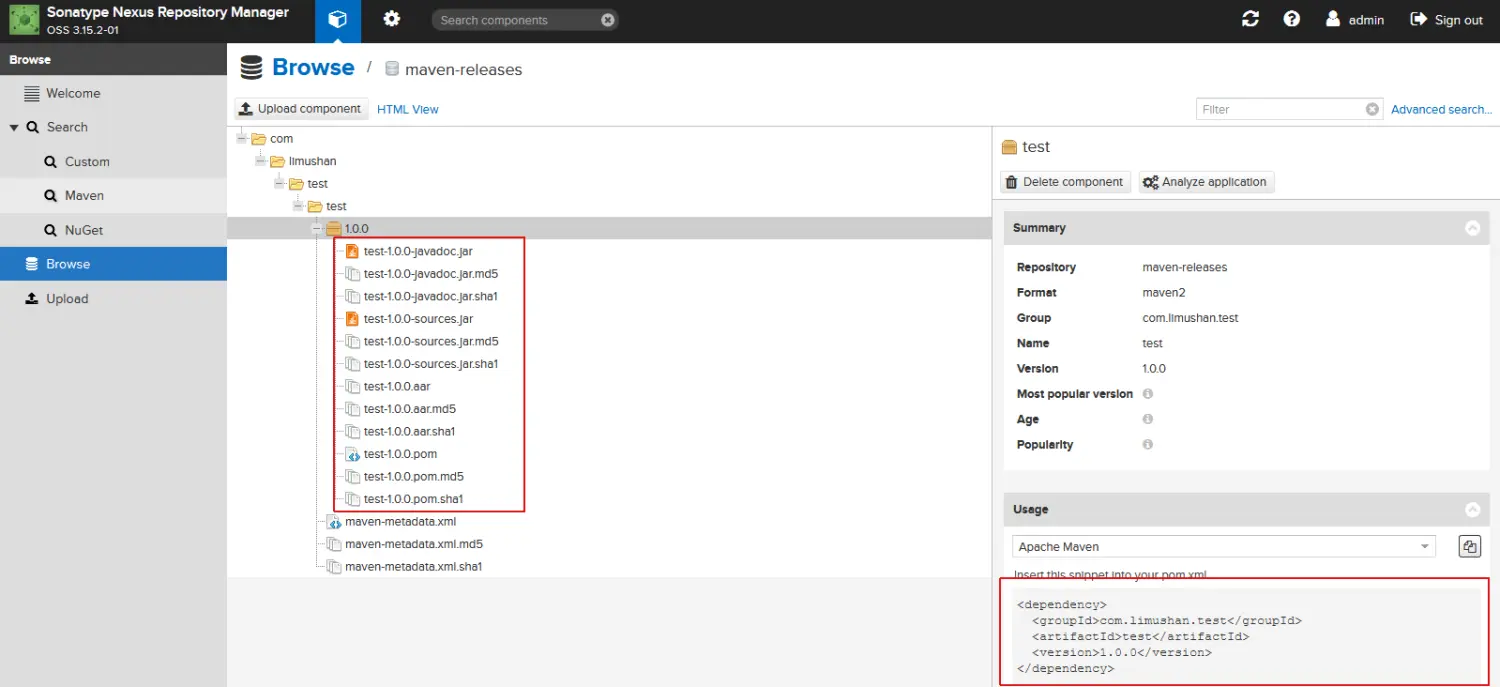Select test-1.0.0.pom.sha1 file icon
The image size is (1500, 687).
(352, 499)
